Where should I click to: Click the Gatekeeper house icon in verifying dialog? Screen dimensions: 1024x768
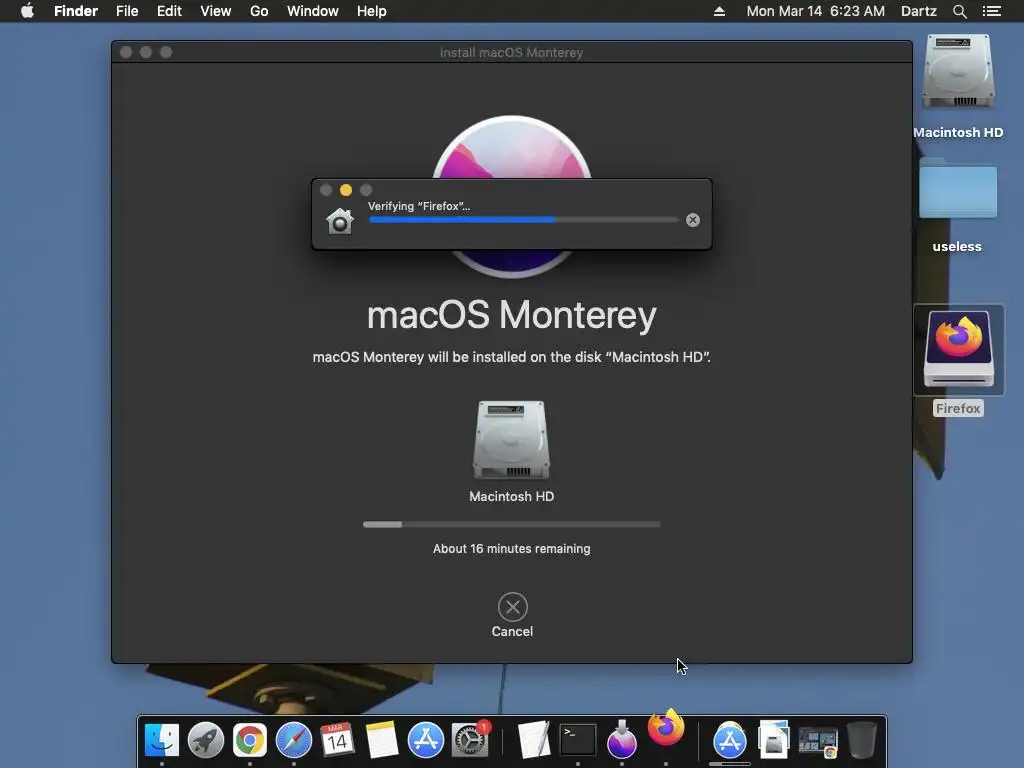pyautogui.click(x=340, y=221)
